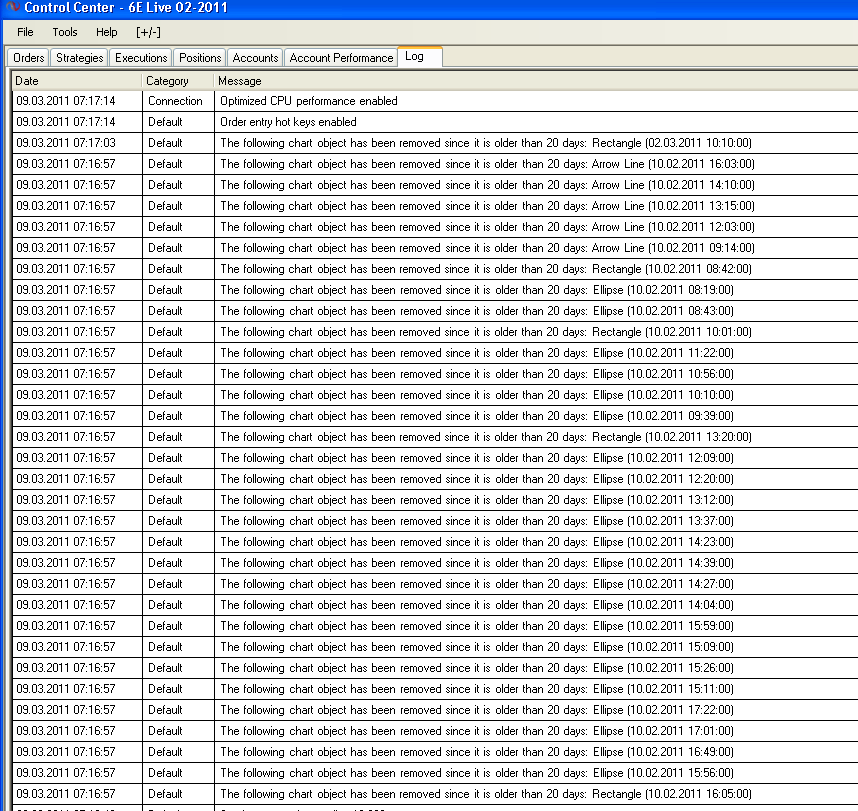Sort by the Date column header

click(x=77, y=81)
